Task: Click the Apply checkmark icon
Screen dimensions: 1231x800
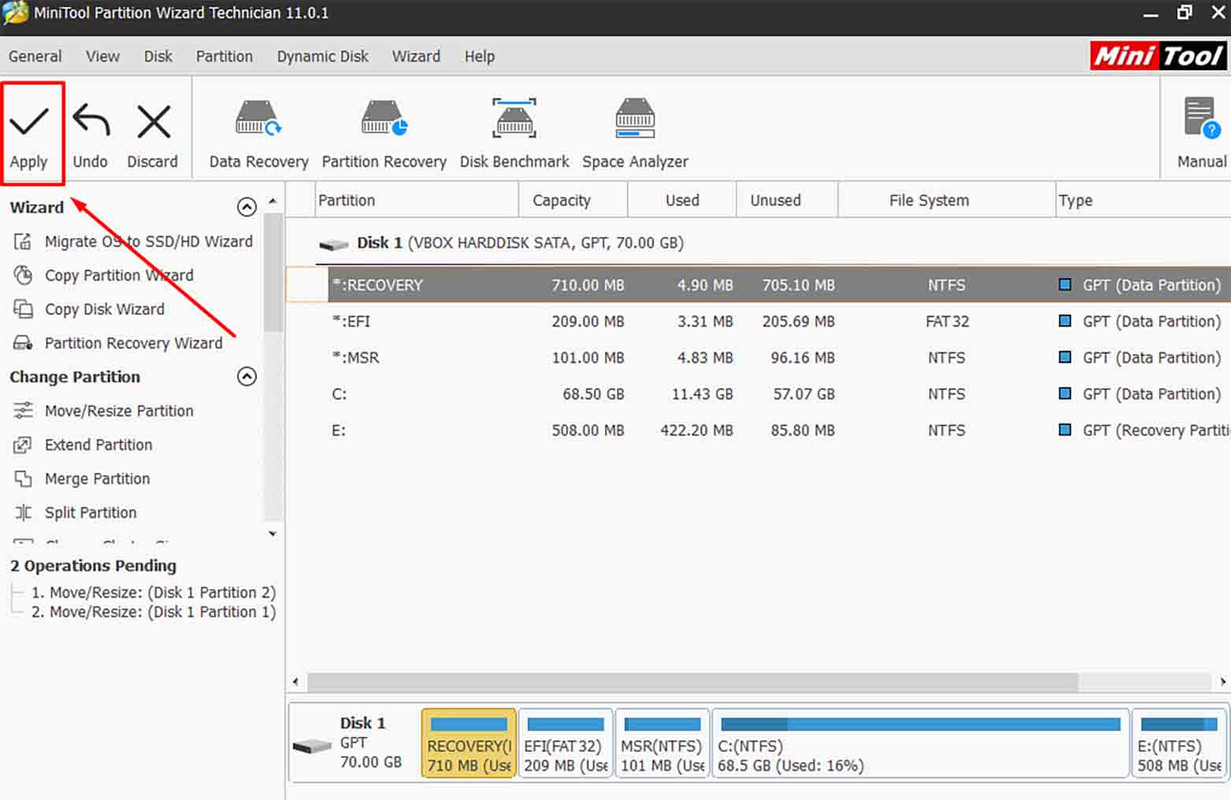Action: [29, 122]
